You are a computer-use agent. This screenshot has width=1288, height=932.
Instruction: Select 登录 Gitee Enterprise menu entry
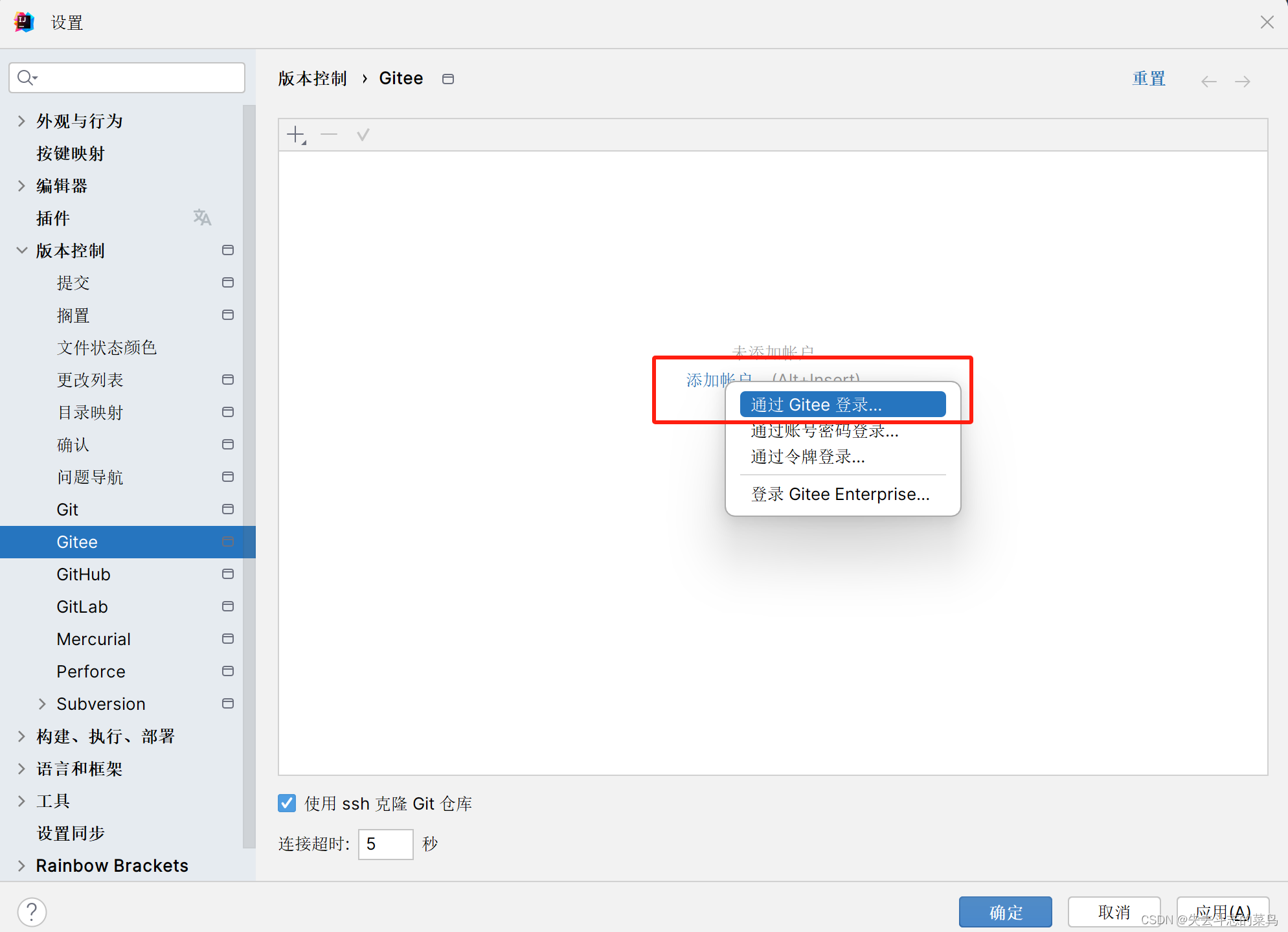(840, 494)
